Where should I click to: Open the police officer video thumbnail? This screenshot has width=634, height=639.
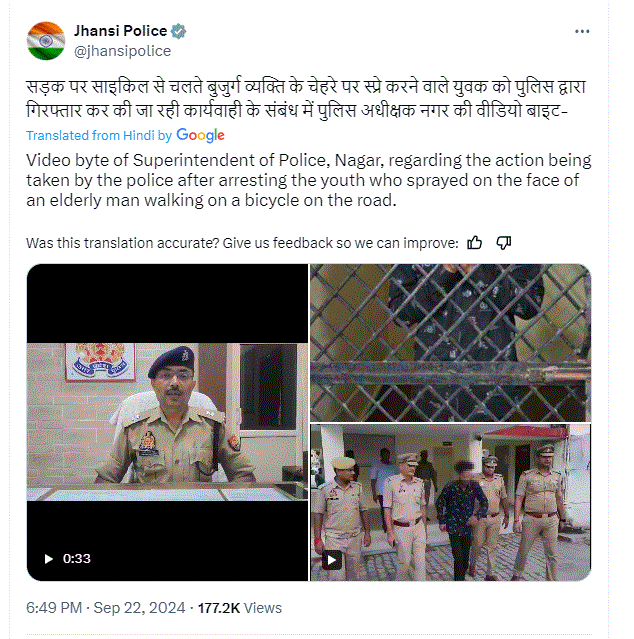(x=167, y=422)
